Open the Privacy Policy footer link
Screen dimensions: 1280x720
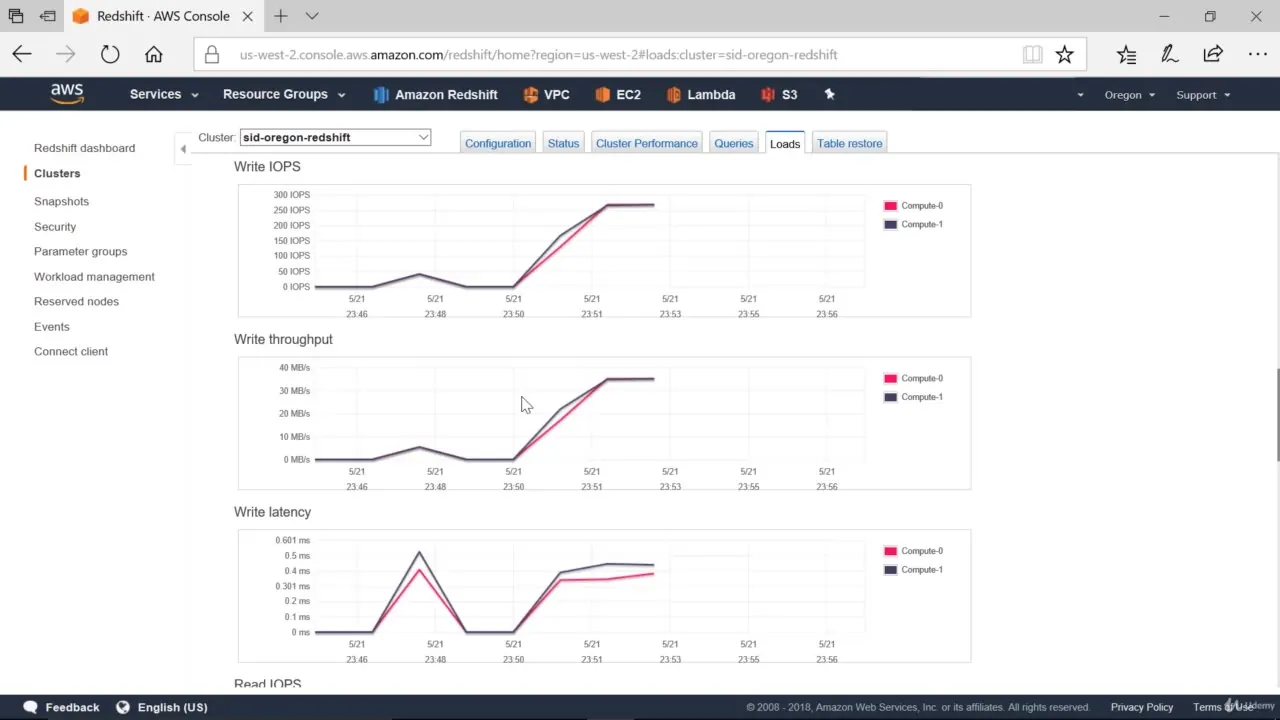[x=1141, y=707]
